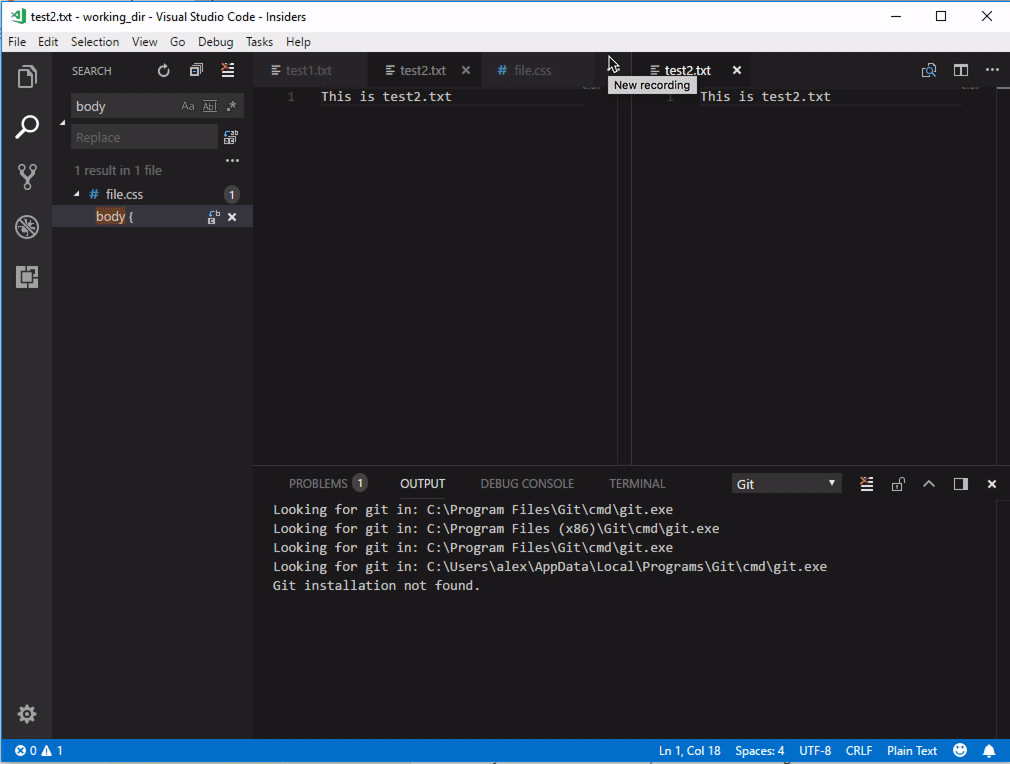1010x764 pixels.
Task: Open the File menu
Action: (17, 42)
